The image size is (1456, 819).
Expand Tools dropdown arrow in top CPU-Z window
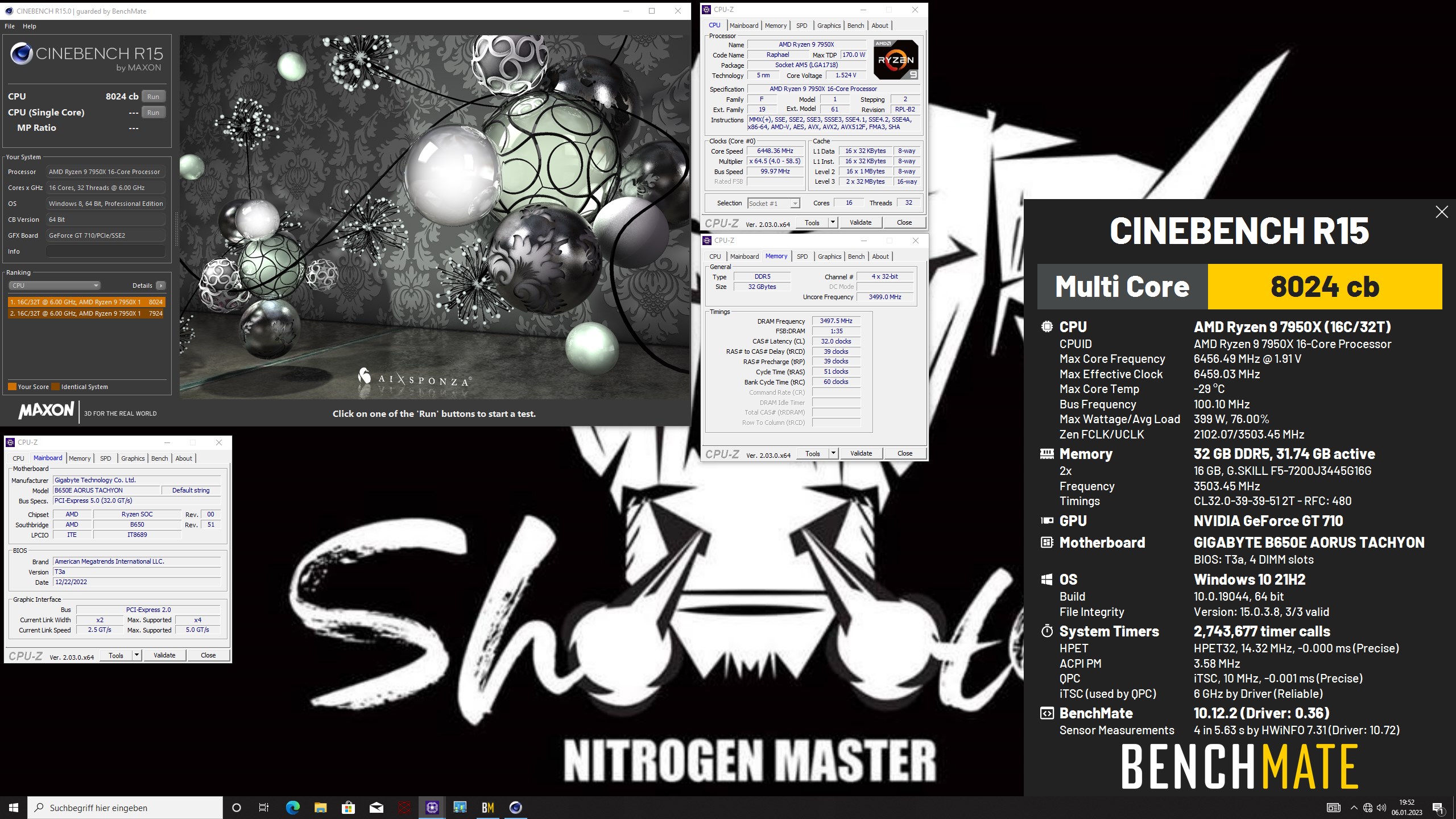click(833, 222)
